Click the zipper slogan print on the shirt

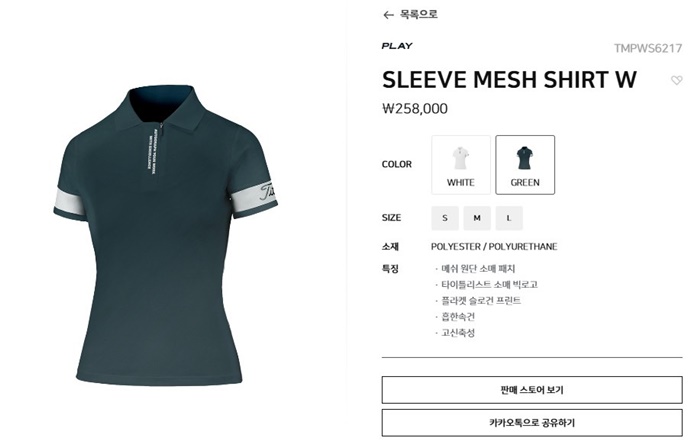click(150, 150)
